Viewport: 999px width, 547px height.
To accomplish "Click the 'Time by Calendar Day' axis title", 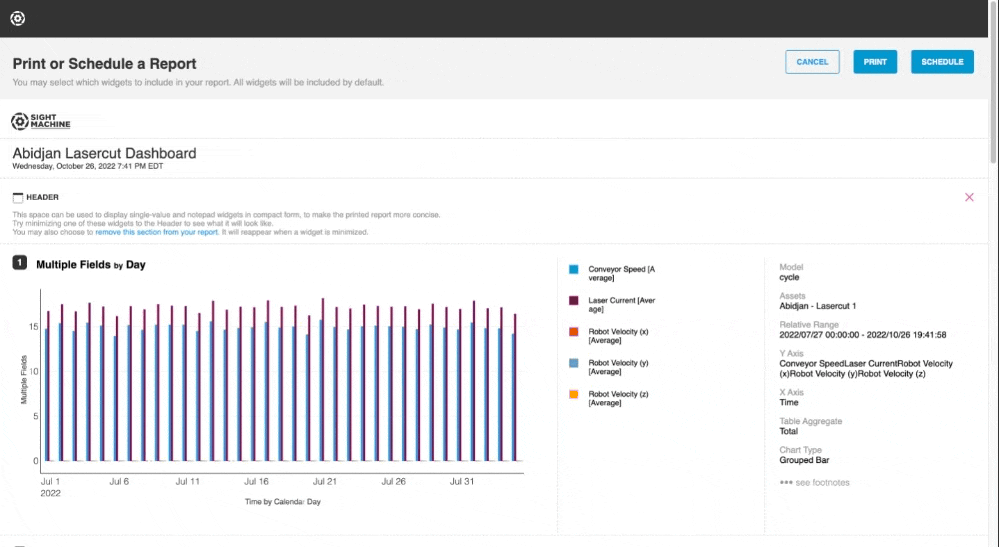I will [x=282, y=502].
